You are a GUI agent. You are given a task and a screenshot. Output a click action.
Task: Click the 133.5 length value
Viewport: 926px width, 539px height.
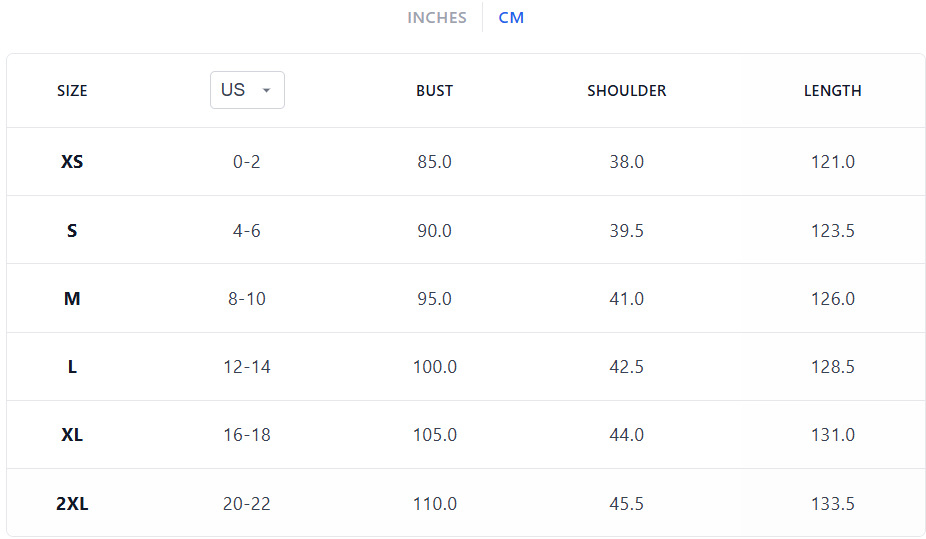[x=833, y=504]
